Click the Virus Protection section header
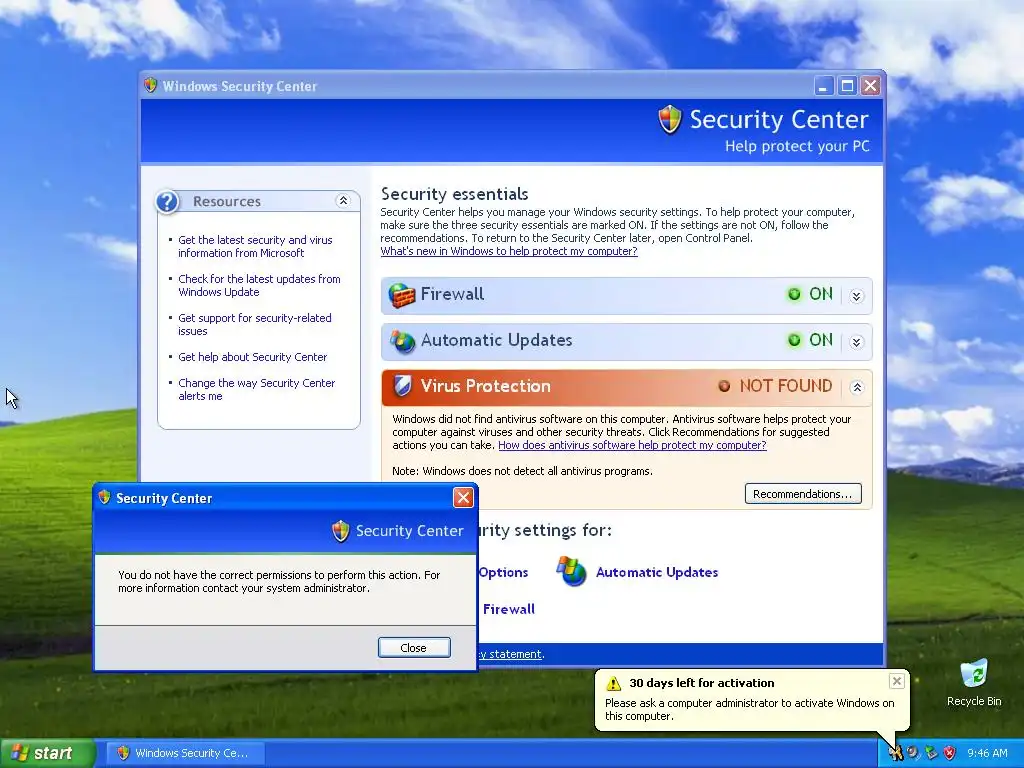This screenshot has width=1024, height=768. [x=626, y=387]
